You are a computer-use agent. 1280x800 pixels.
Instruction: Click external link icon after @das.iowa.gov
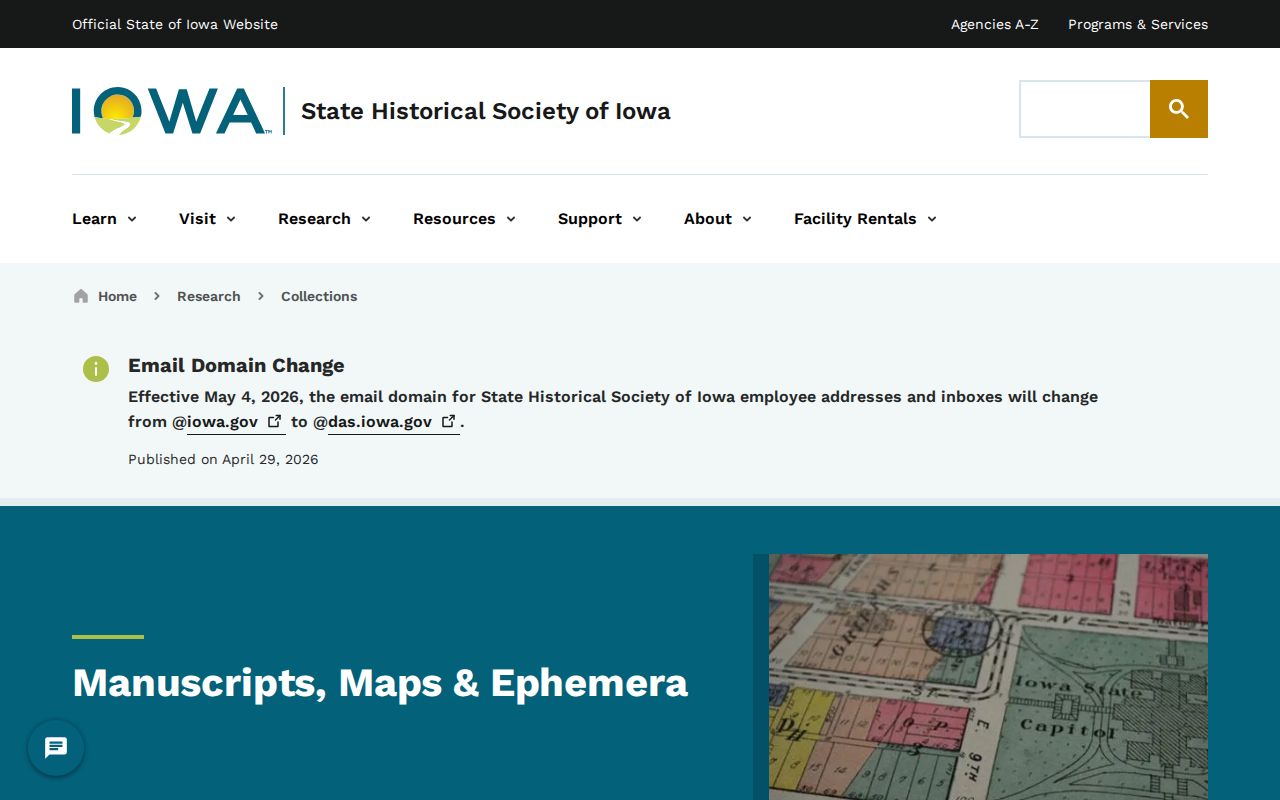[x=449, y=421]
